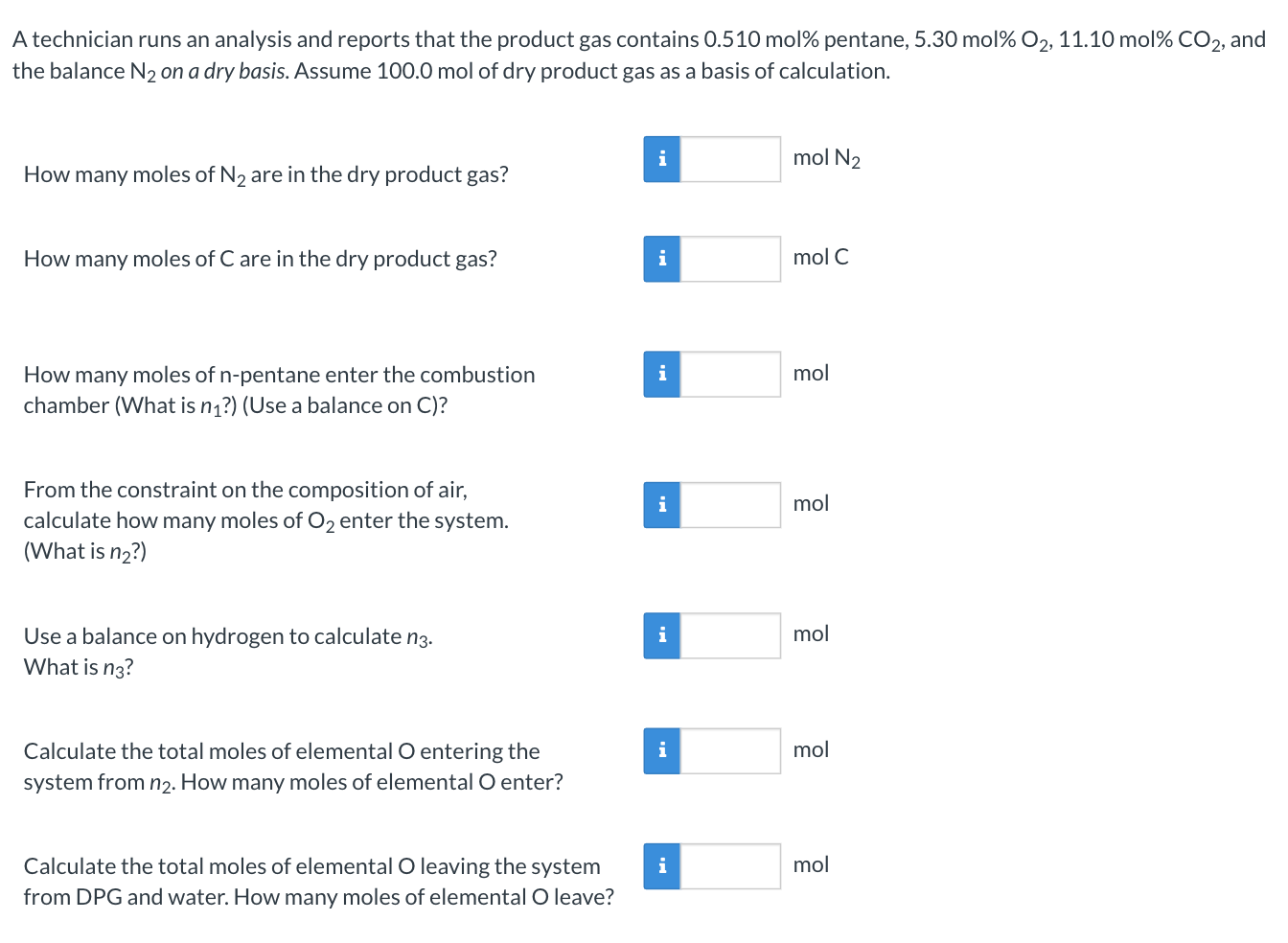Click the info icon for elemental O leaving question
The height and width of the screenshot is (943, 1288).
[660, 865]
